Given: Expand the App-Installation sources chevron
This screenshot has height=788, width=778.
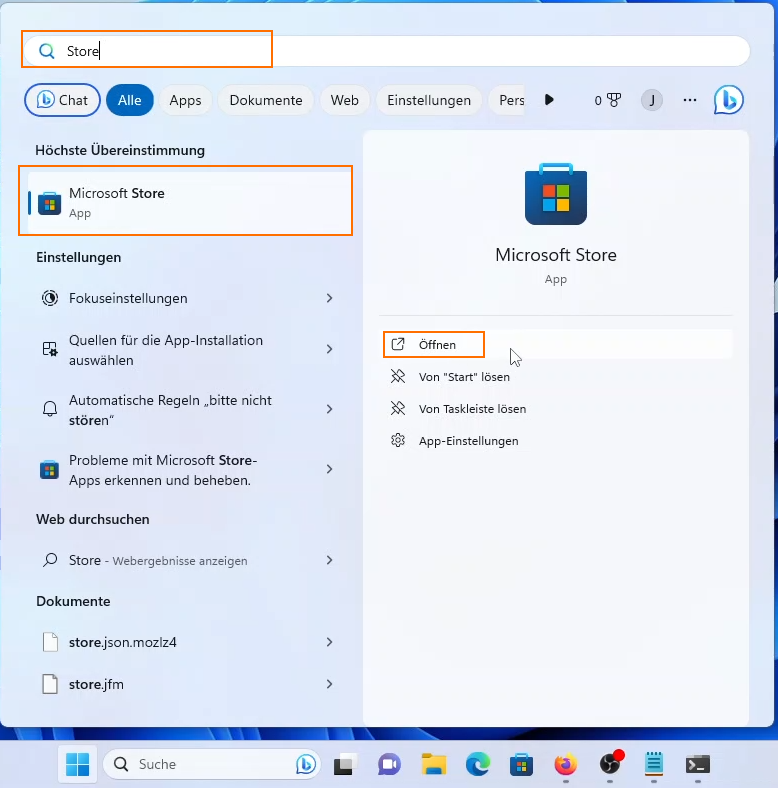Looking at the screenshot, I should pyautogui.click(x=329, y=349).
